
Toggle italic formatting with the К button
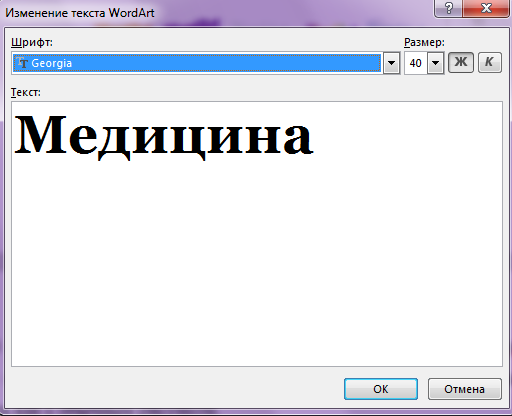(489, 62)
